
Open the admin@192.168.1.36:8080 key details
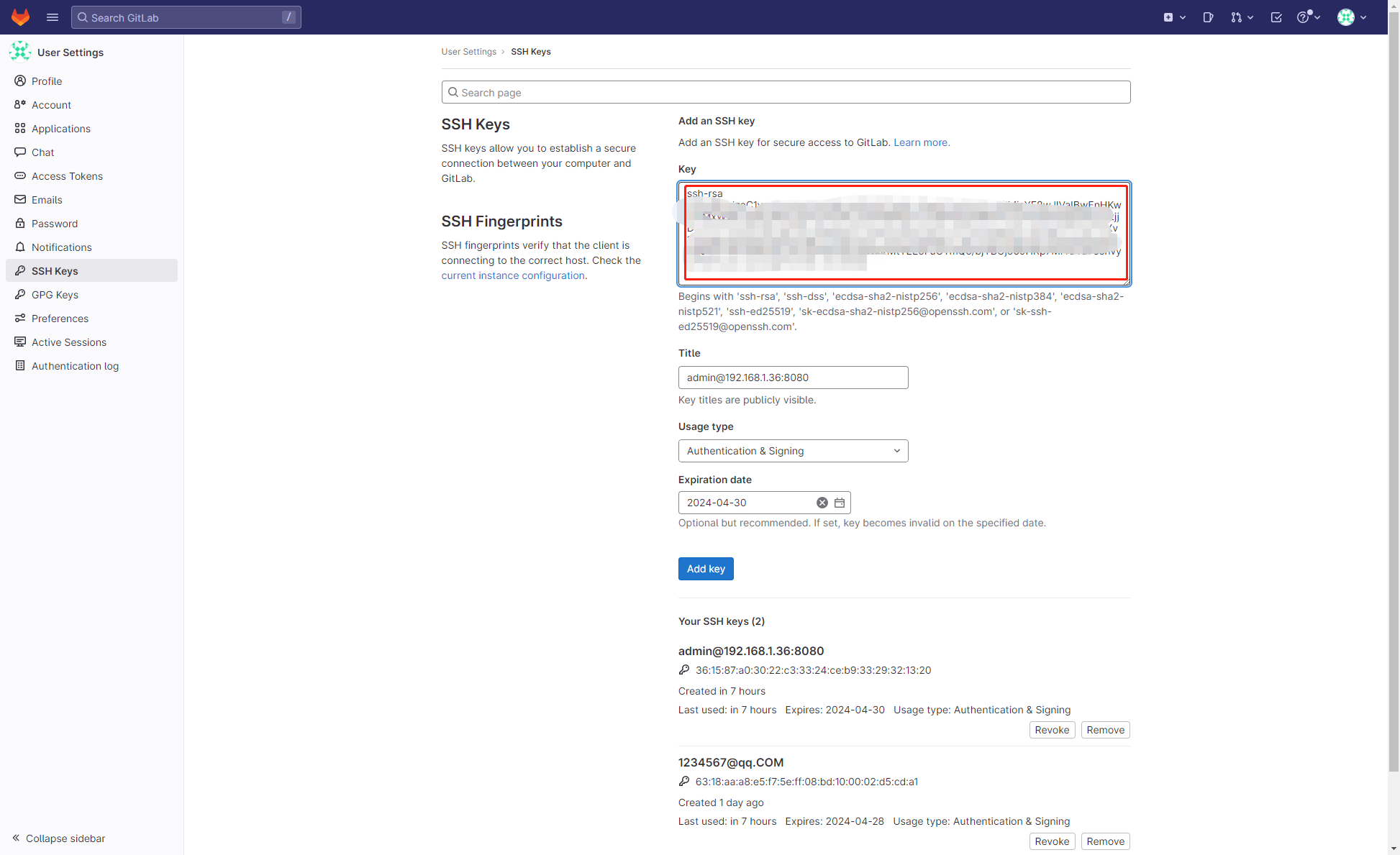click(751, 651)
